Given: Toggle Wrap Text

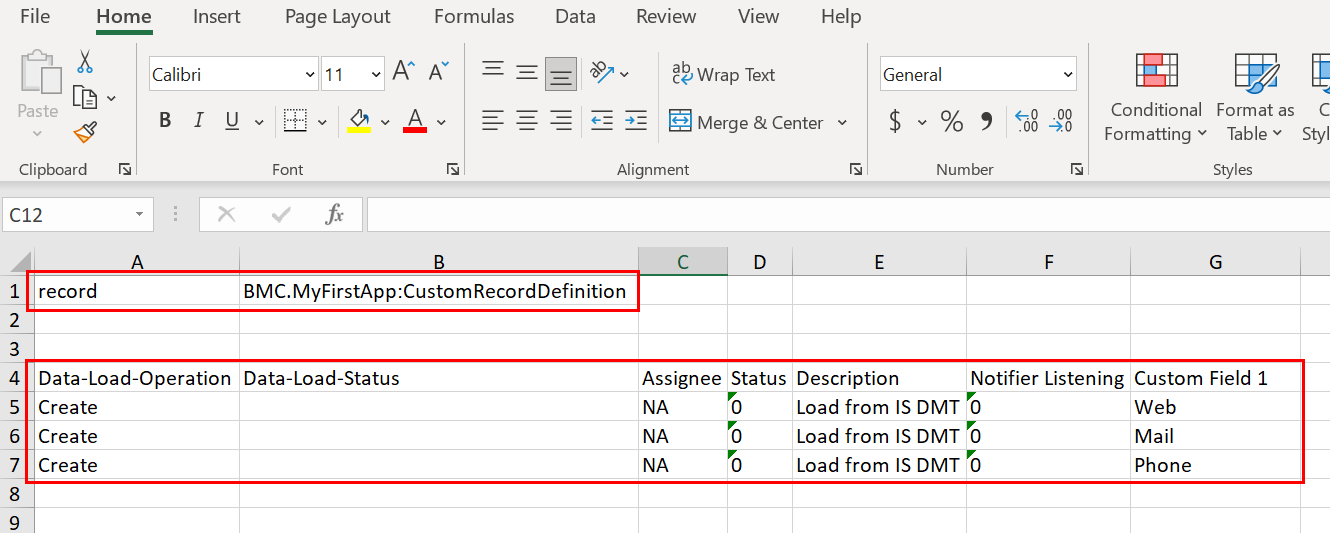Looking at the screenshot, I should (723, 74).
